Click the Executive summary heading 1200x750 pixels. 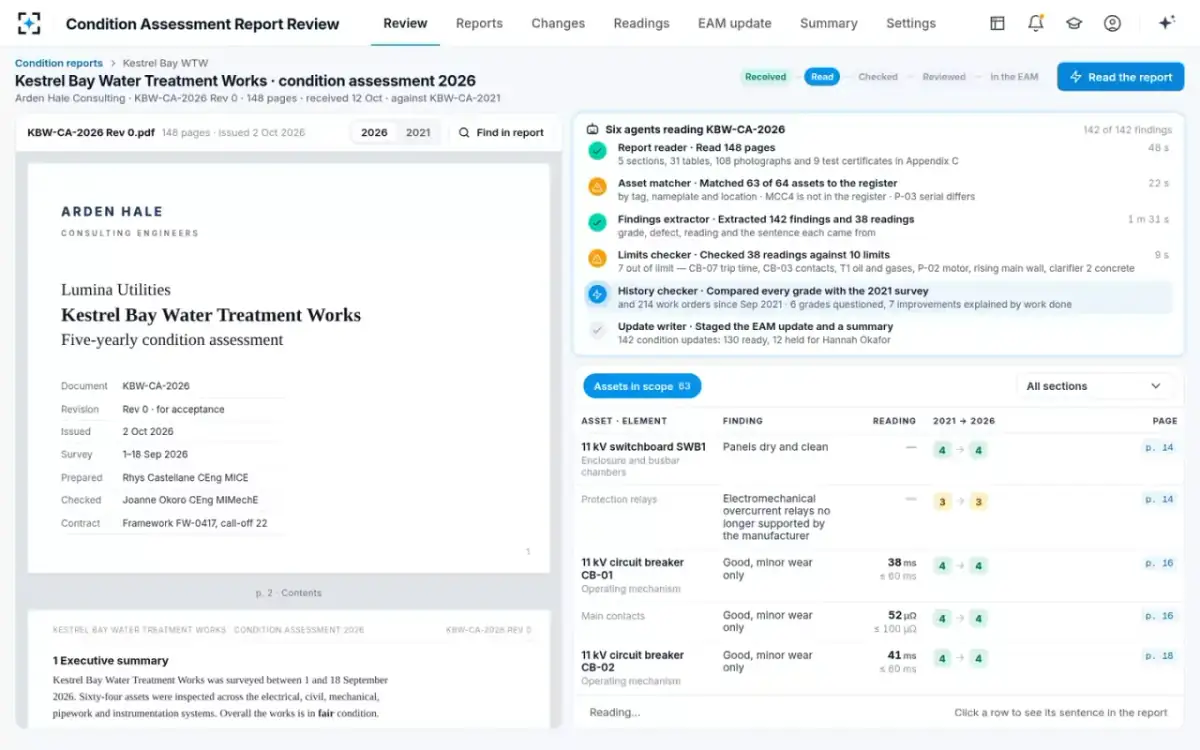pyautogui.click(x=110, y=660)
